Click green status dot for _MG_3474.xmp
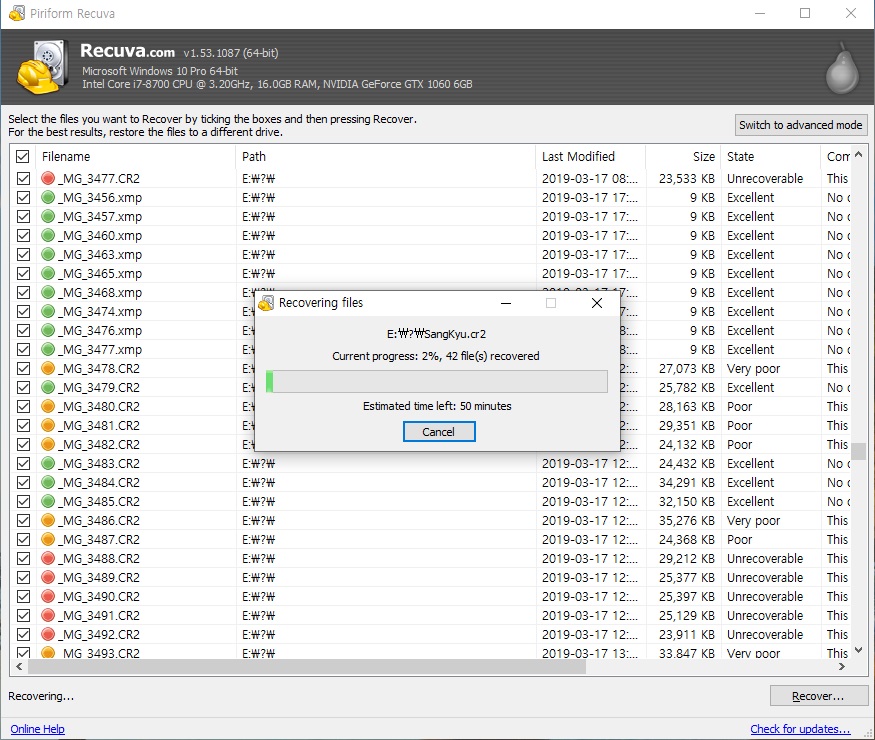 pos(48,311)
